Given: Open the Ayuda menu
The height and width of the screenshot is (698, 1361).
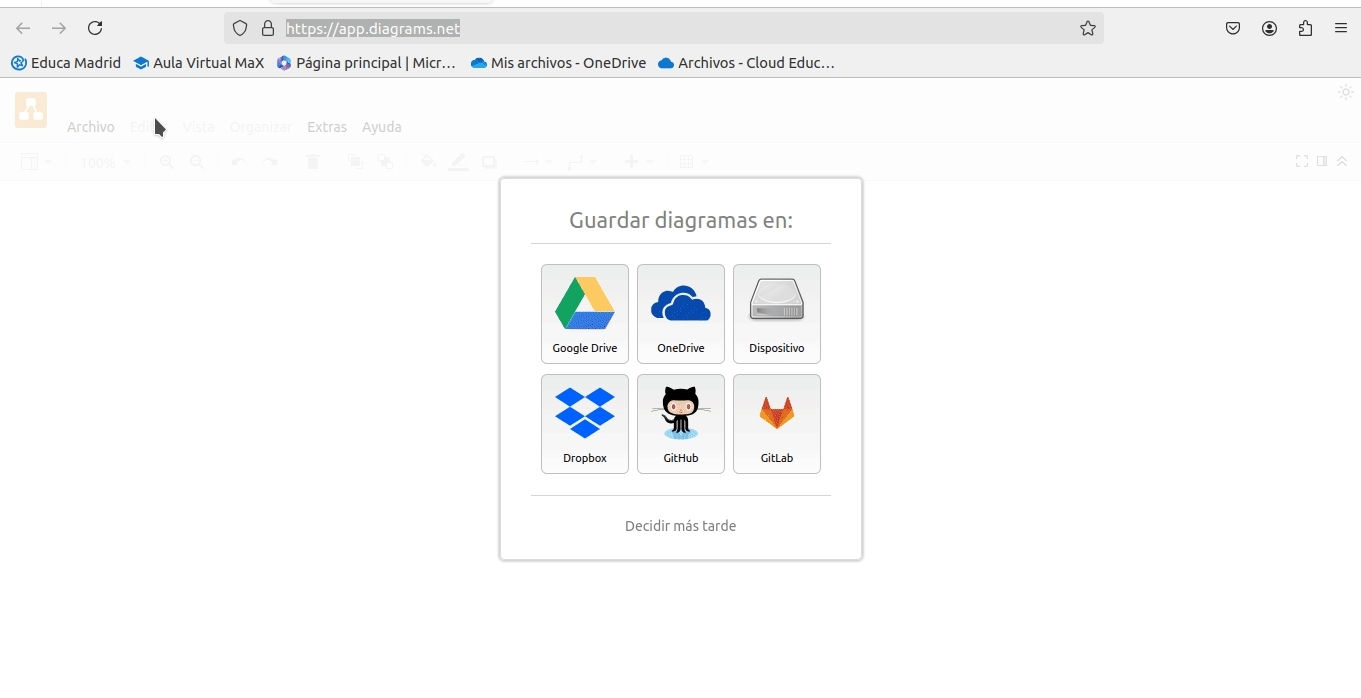Looking at the screenshot, I should pyautogui.click(x=382, y=127).
